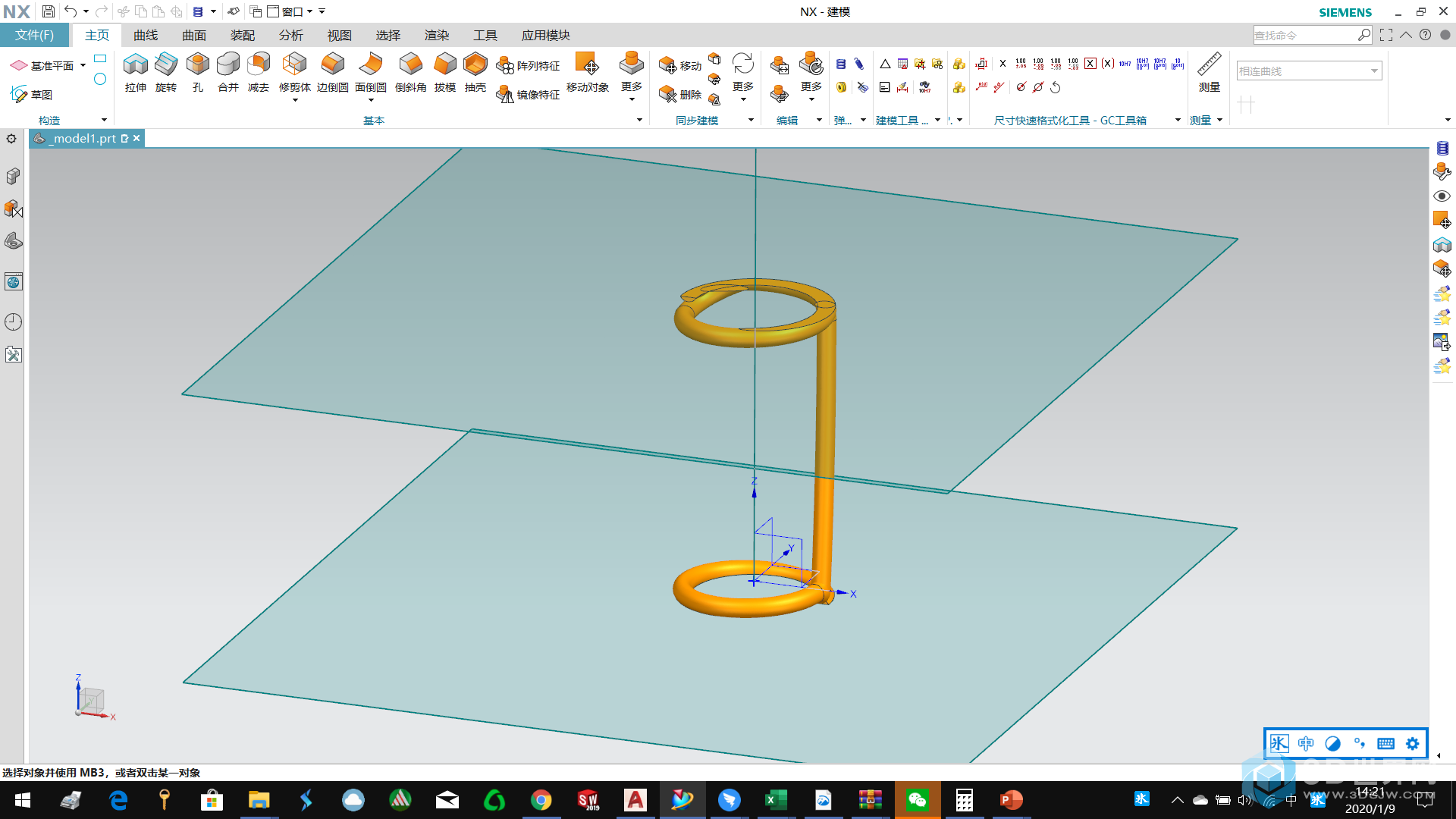This screenshot has width=1456, height=819.
Task: Open the 文件(F) menu
Action: pos(35,35)
